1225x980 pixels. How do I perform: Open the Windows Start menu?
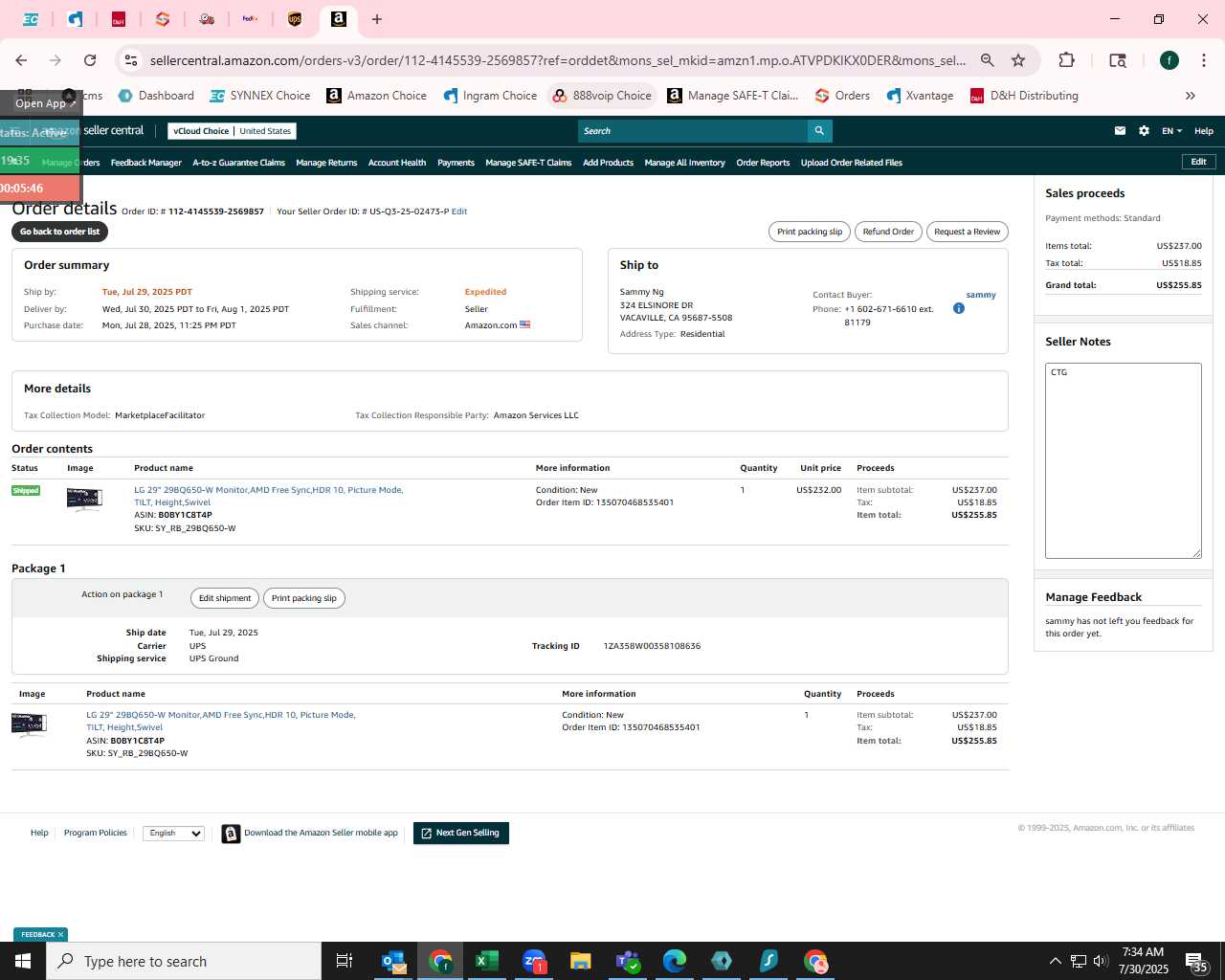pyautogui.click(x=23, y=961)
